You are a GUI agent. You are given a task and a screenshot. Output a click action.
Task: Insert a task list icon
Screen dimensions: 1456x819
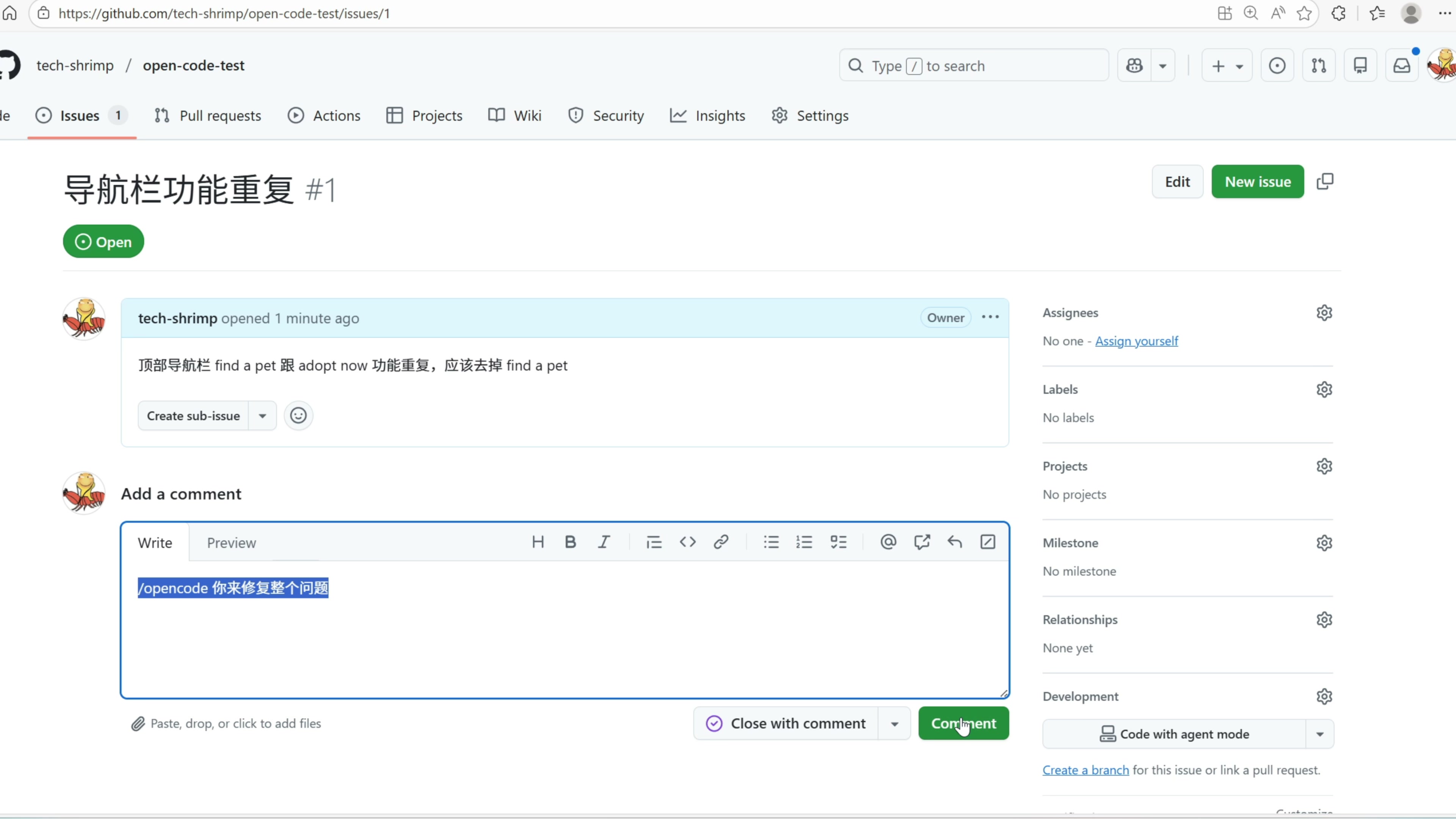(x=838, y=542)
